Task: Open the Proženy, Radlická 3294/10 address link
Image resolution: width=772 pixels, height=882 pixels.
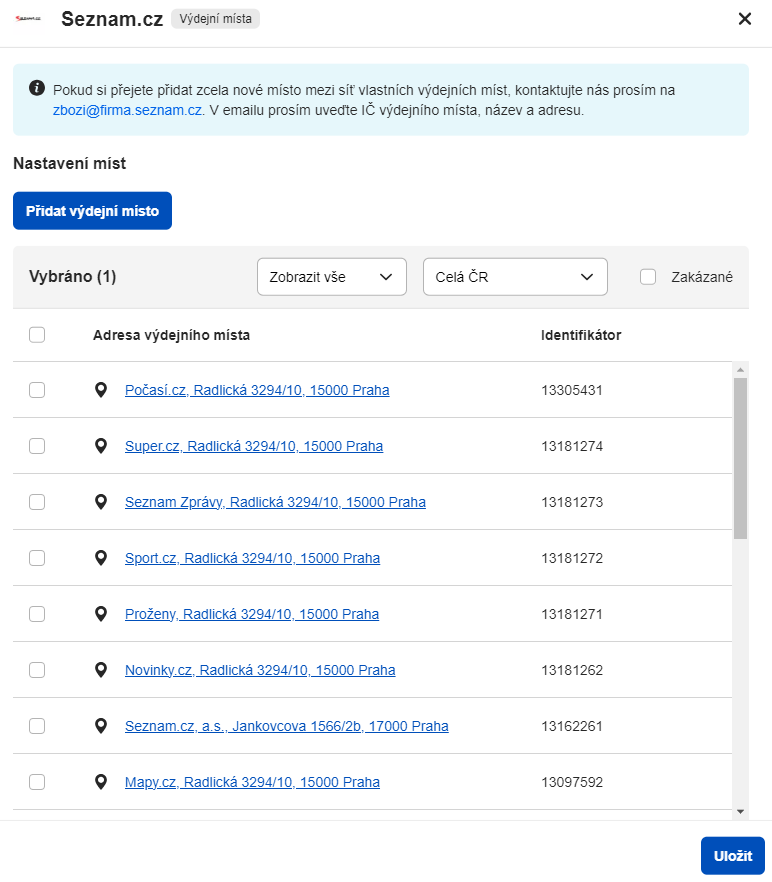Action: (252, 614)
